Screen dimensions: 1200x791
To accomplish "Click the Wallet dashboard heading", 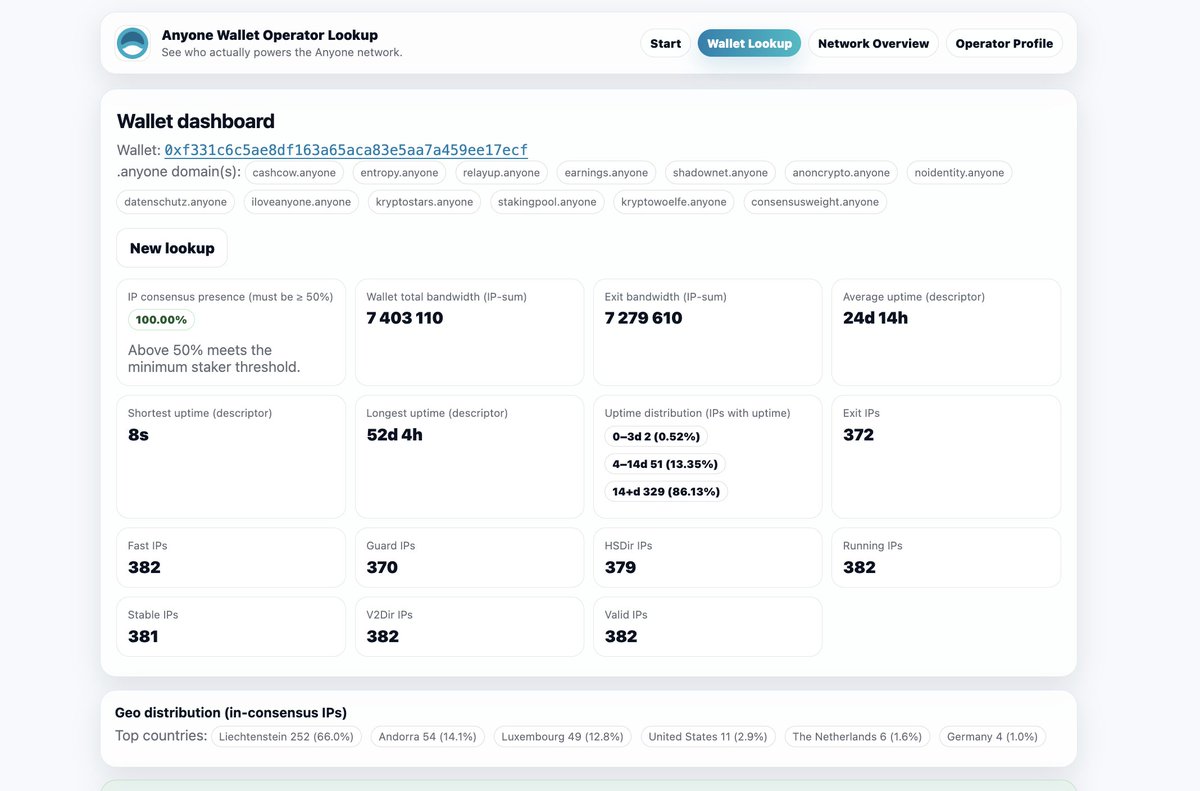I will 196,121.
